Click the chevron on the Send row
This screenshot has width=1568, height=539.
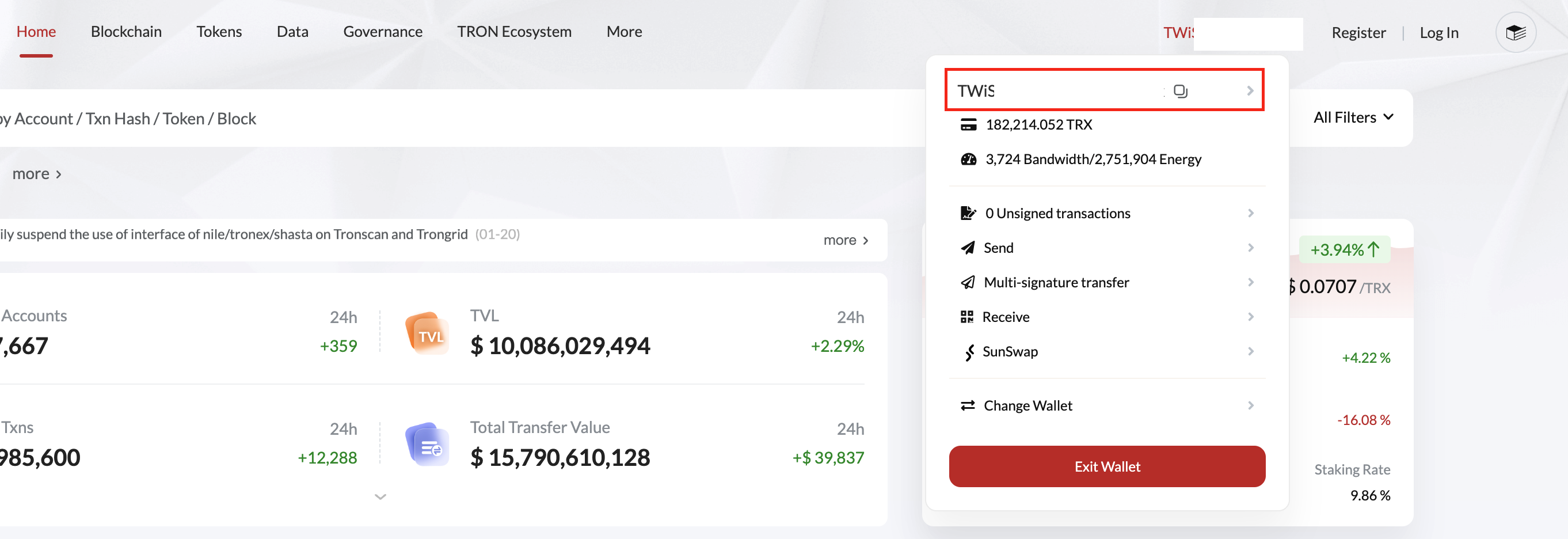coord(1251,248)
